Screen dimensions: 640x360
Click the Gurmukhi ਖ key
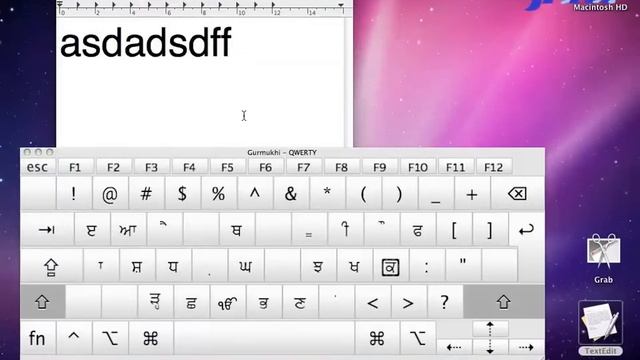(x=354, y=266)
